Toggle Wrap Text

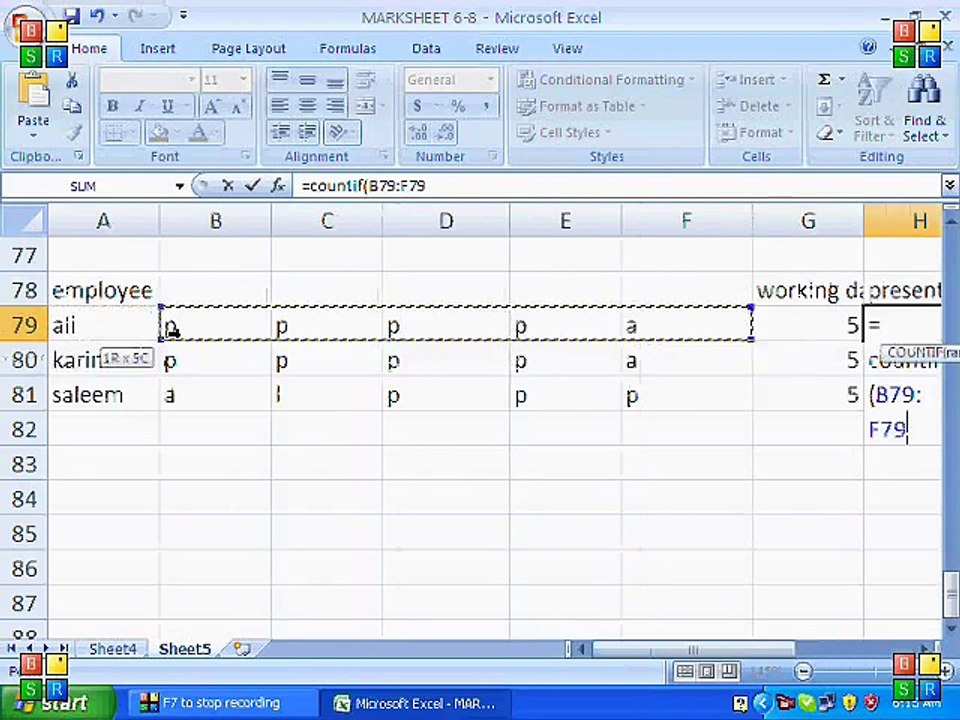[366, 80]
